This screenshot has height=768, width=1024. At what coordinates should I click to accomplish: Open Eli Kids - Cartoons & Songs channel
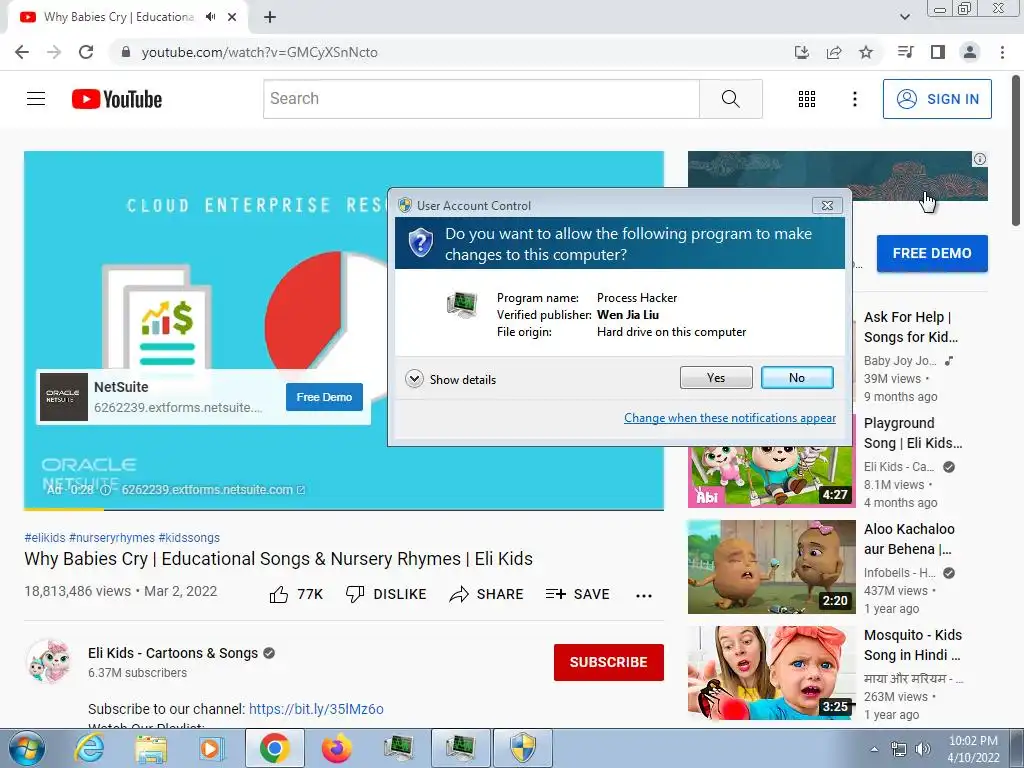coord(173,653)
